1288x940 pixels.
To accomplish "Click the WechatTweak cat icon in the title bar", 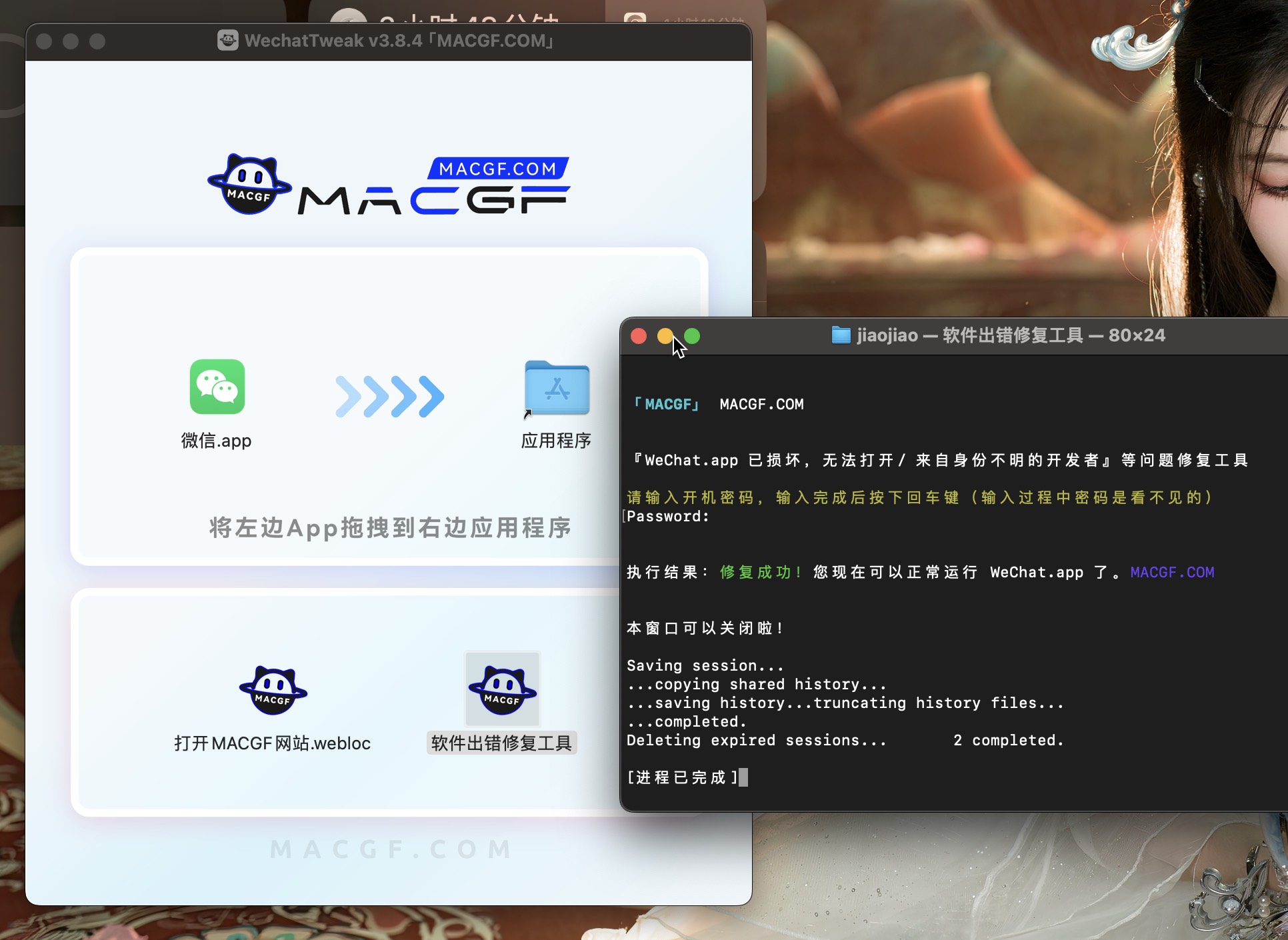I will pyautogui.click(x=229, y=41).
